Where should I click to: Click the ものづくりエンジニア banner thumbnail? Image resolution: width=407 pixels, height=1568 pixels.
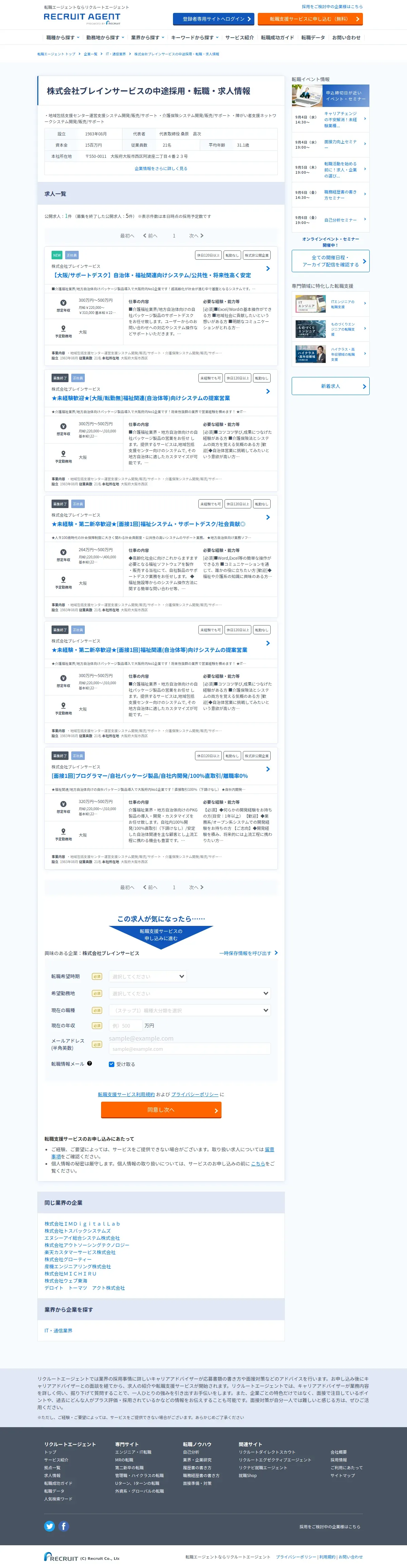pyautogui.click(x=311, y=329)
